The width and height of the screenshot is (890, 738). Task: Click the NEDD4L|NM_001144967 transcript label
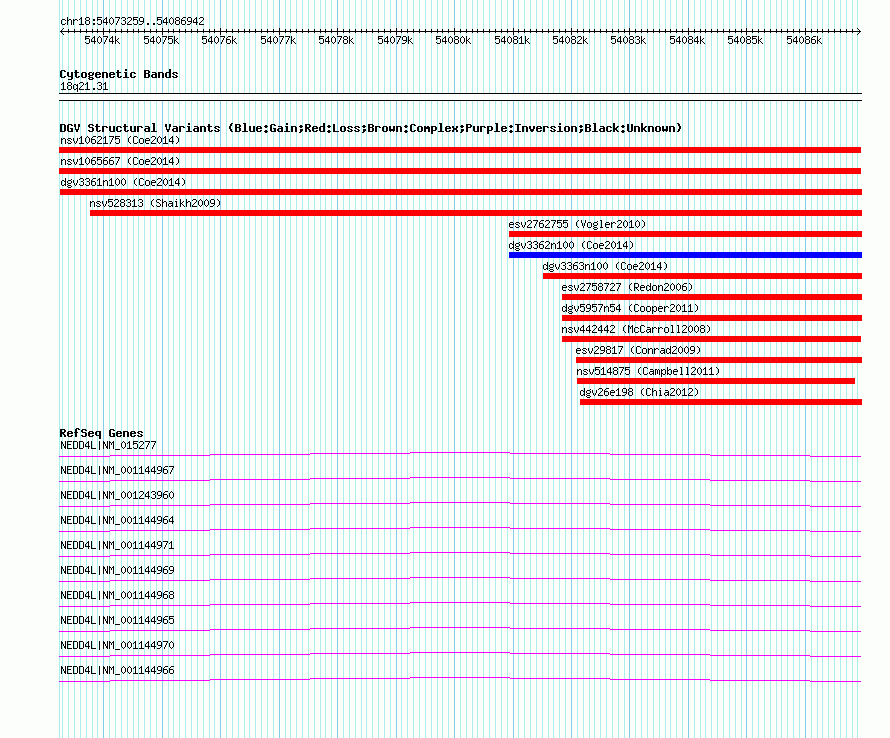[117, 471]
